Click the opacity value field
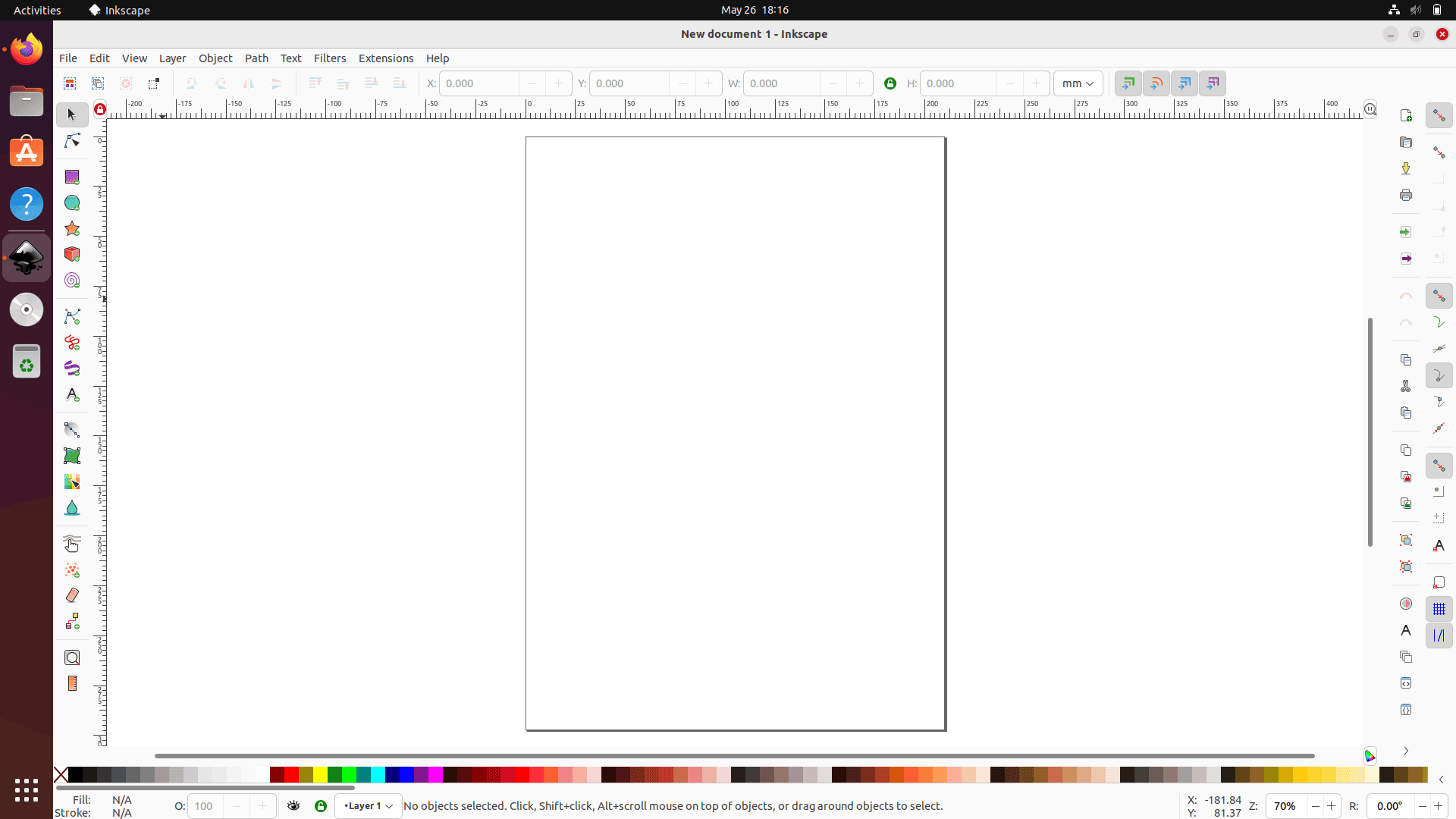Screen dimensions: 1456x819 click(205, 806)
